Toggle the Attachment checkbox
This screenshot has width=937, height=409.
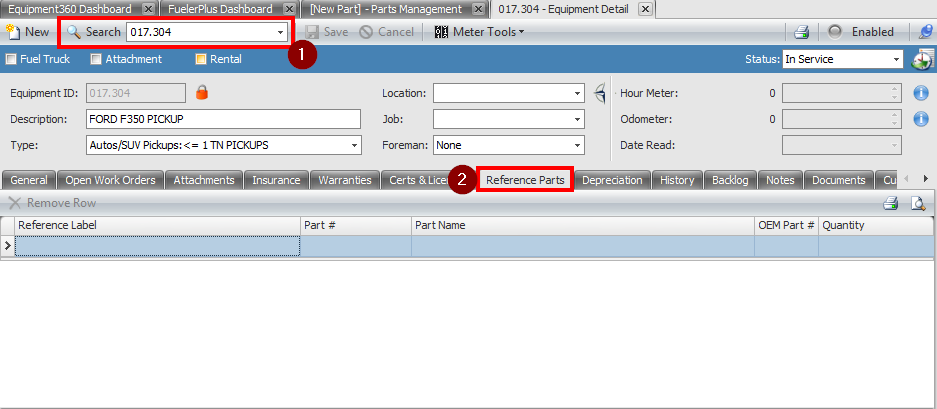click(x=96, y=59)
